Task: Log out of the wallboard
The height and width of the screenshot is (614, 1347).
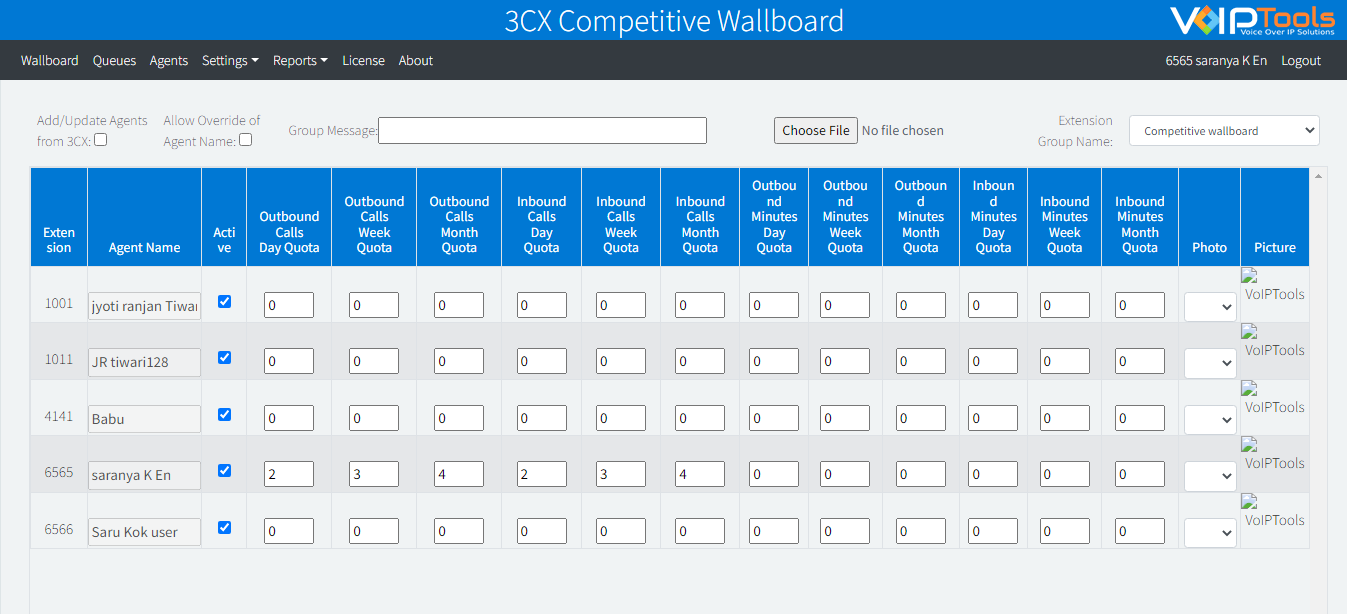Action: click(x=1301, y=61)
